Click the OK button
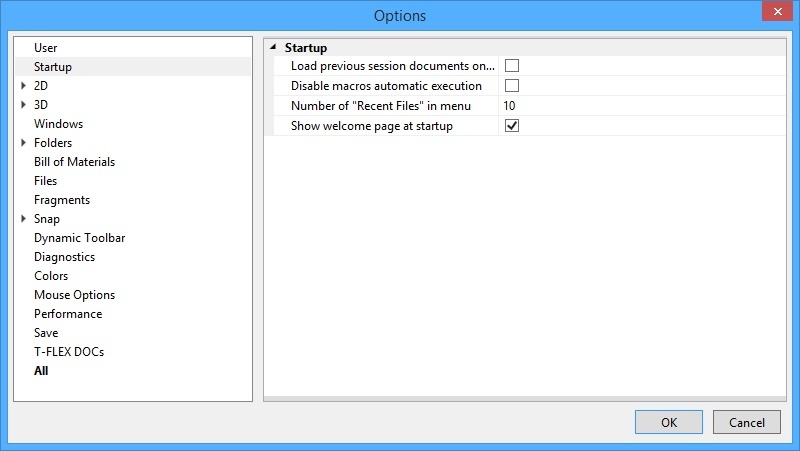The height and width of the screenshot is (451, 800). click(668, 422)
